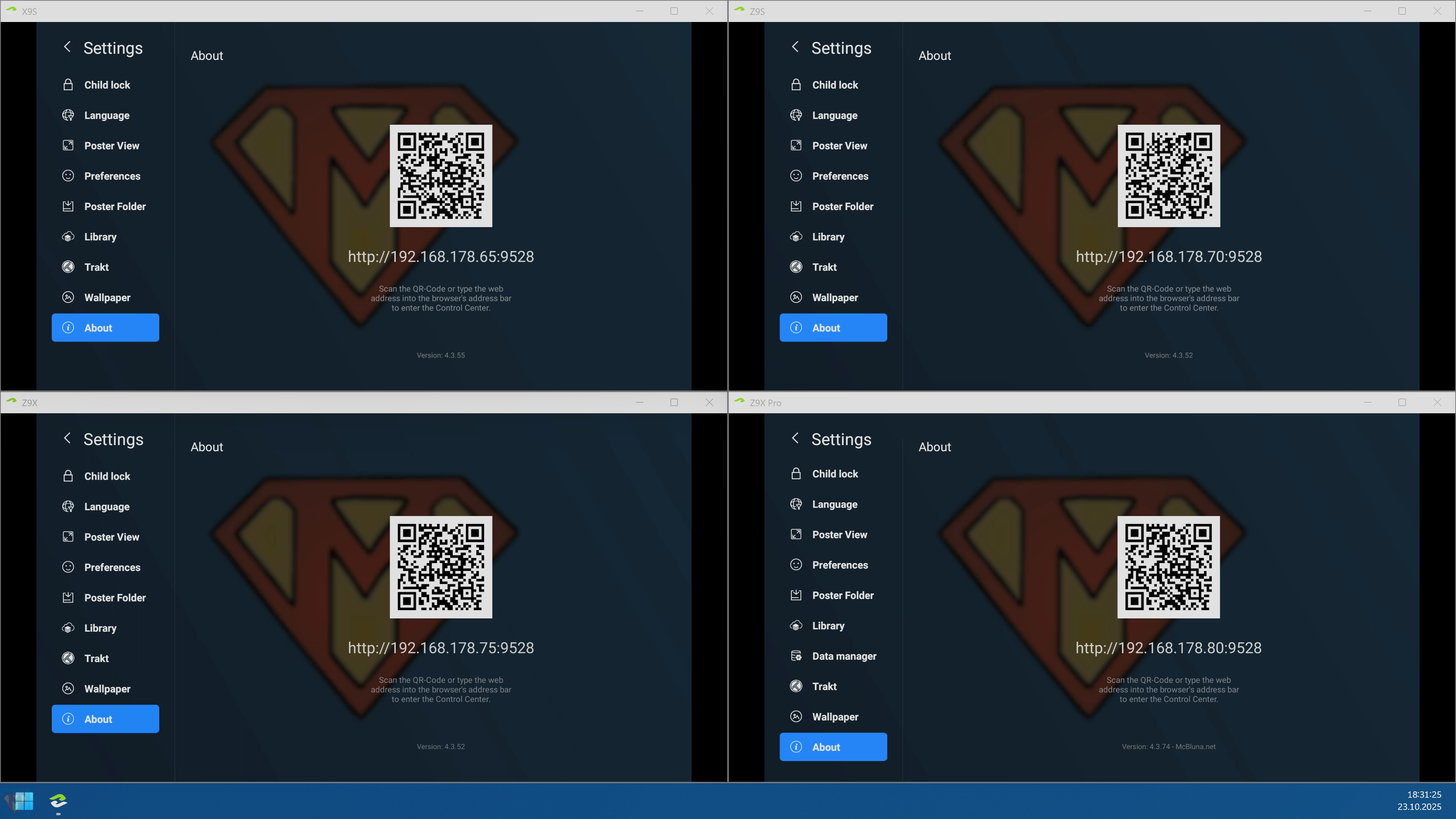Screen dimensions: 1456x819
Task: Click Preferences smiley icon in X9S window
Action: point(68,176)
